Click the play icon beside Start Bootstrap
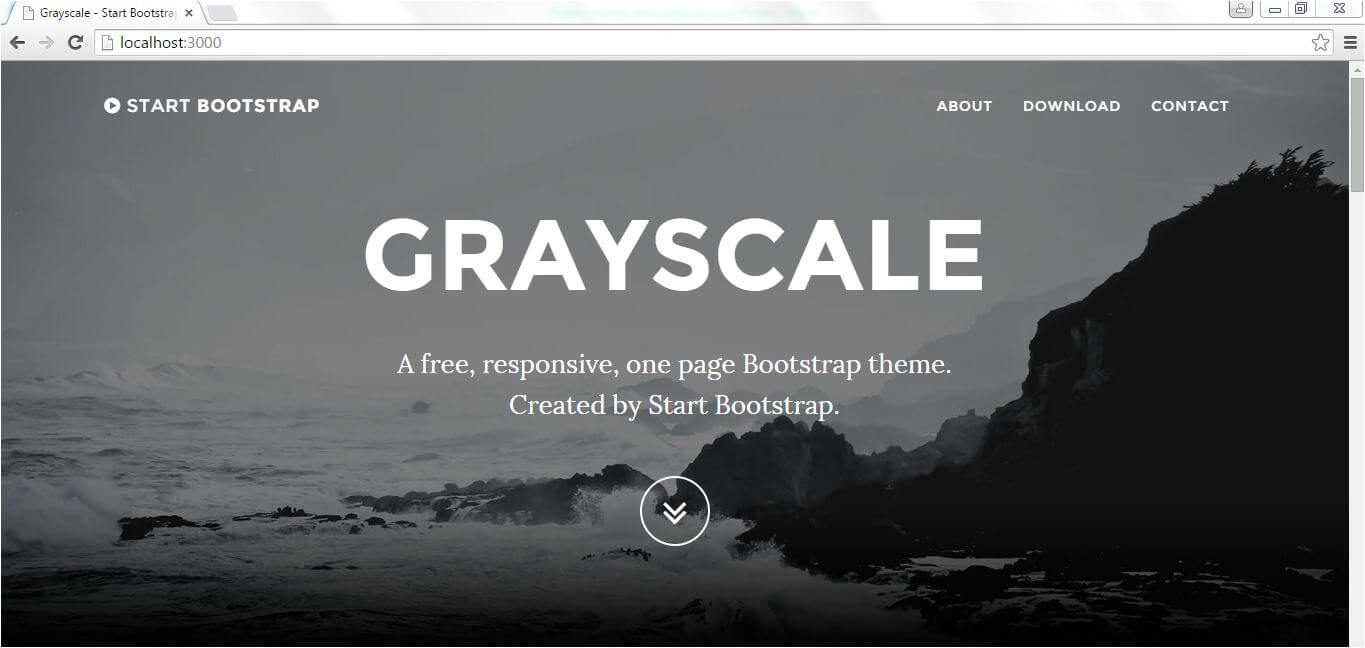Viewport: 1365px width, 648px height. 112,105
